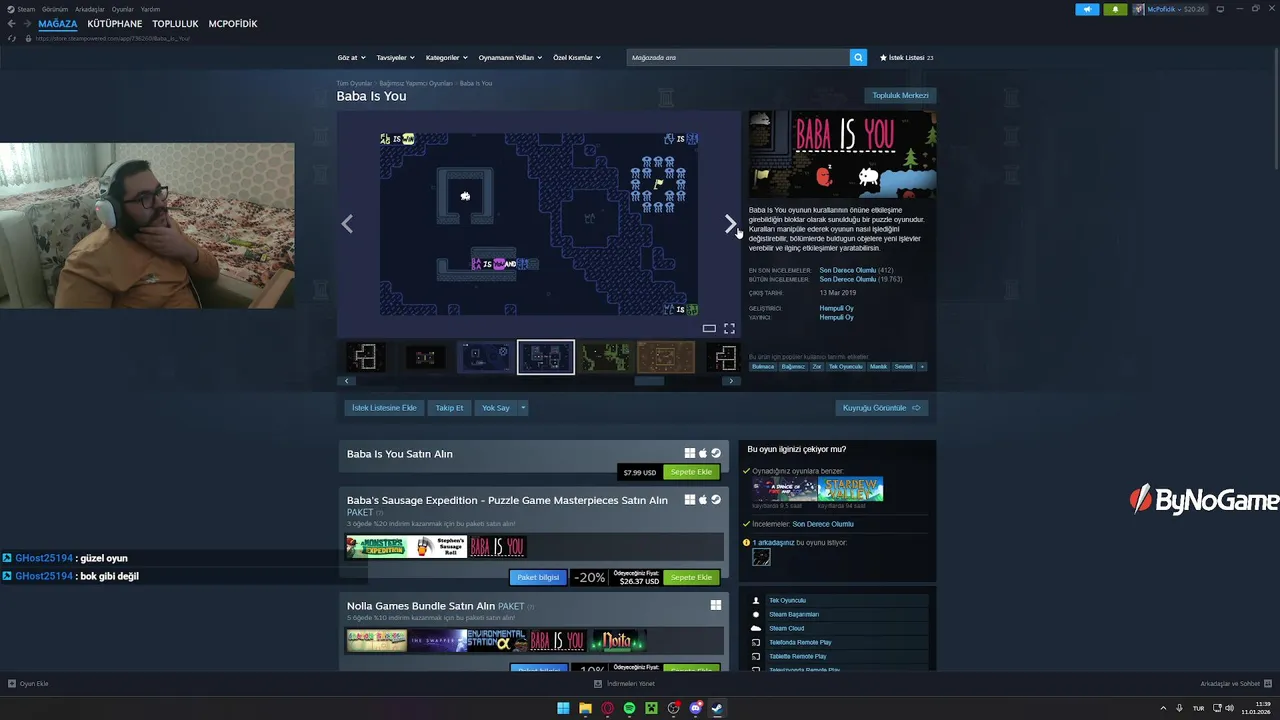
Task: Go back with the Steam navigation arrow
Action: pyautogui.click(x=12, y=24)
